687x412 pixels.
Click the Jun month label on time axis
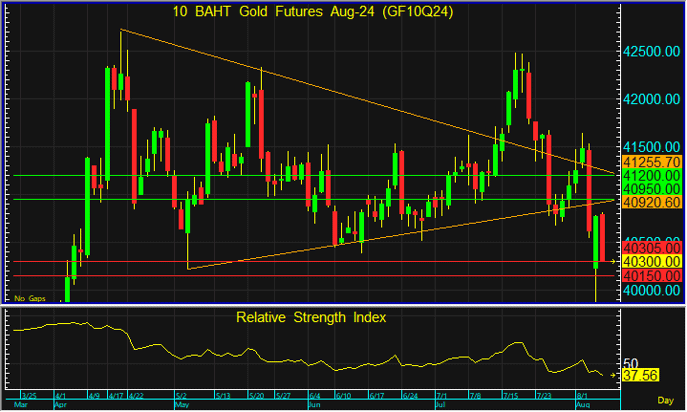[312, 405]
